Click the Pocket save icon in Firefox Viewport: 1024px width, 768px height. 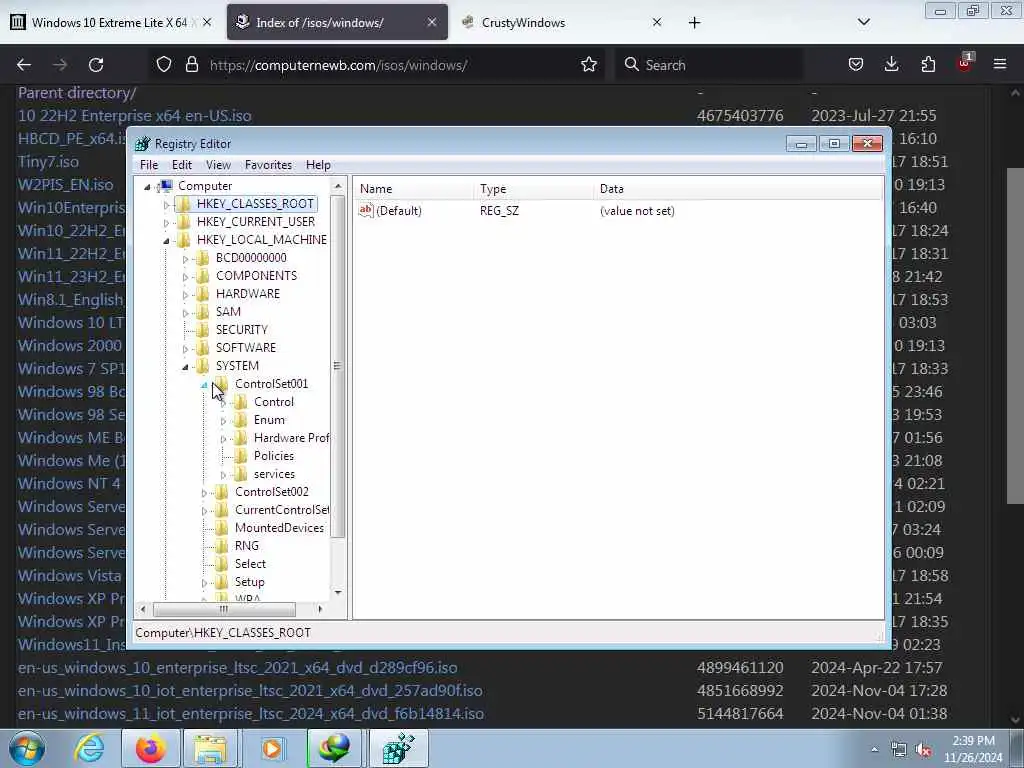[x=856, y=65]
